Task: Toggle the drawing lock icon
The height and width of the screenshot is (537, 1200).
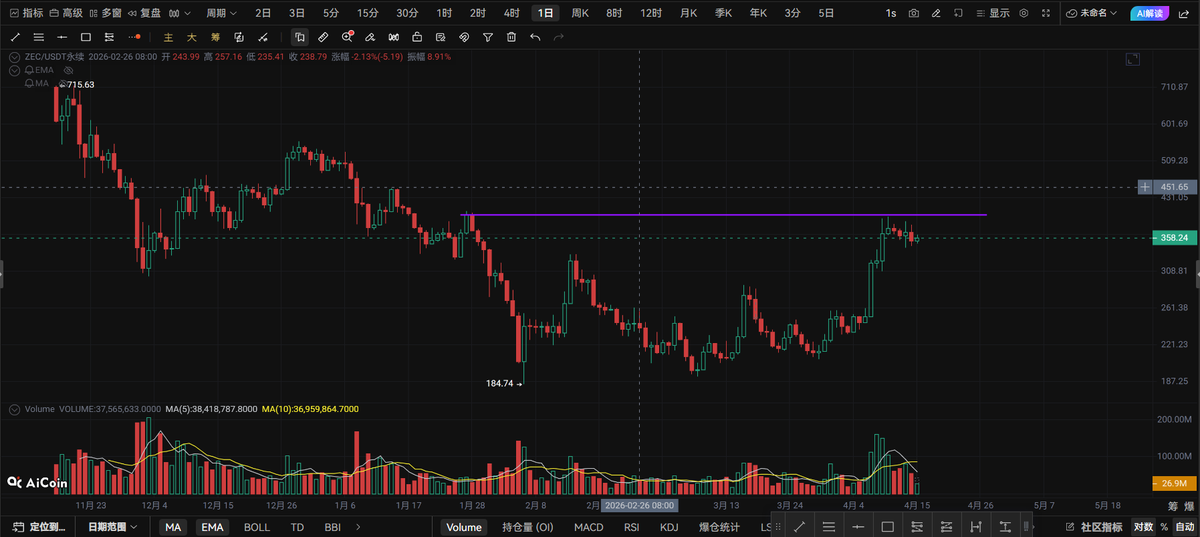Action: [417, 37]
